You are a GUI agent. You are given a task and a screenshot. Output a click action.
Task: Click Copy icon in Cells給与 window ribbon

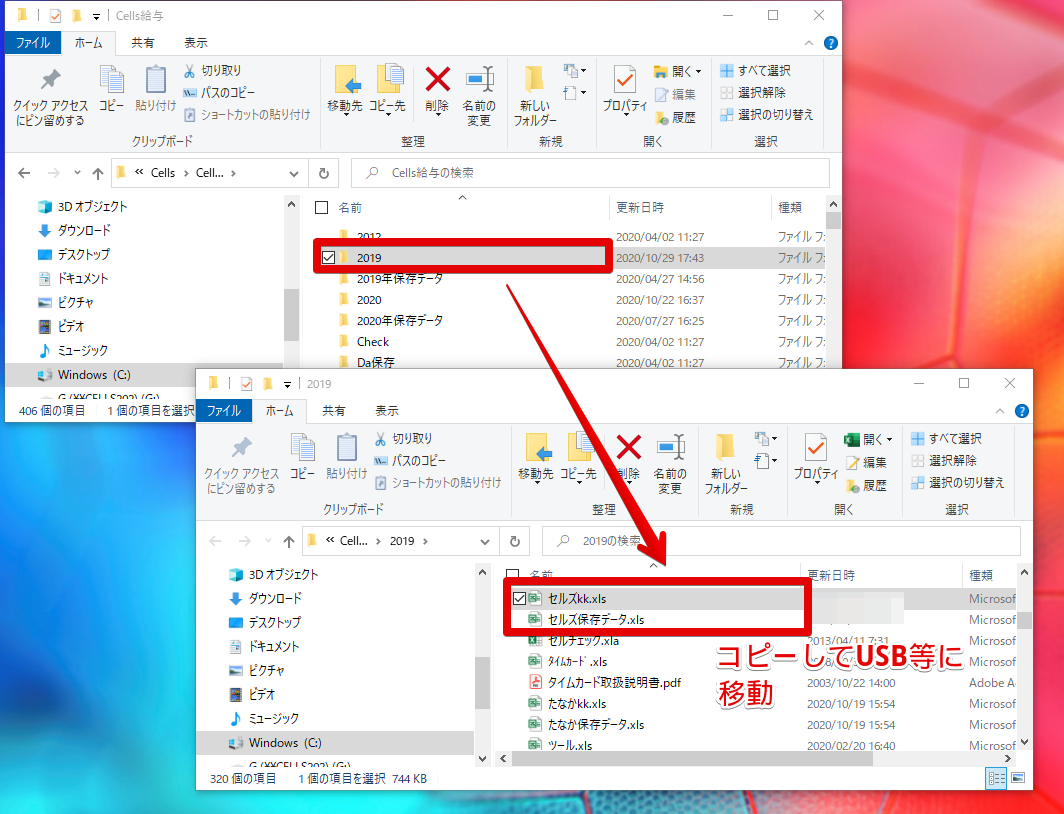pyautogui.click(x=112, y=88)
